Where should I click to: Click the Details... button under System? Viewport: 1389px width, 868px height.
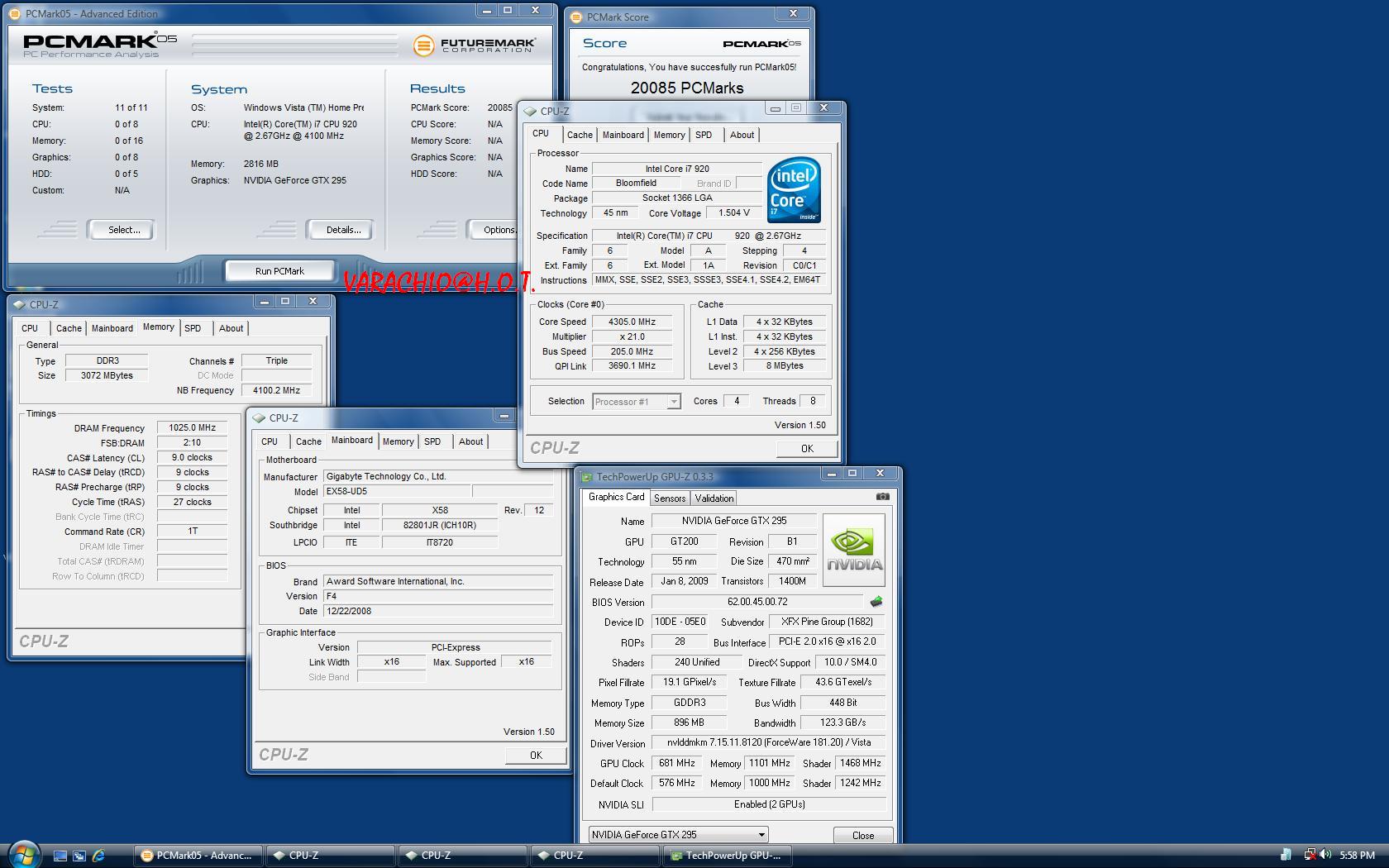point(341,230)
